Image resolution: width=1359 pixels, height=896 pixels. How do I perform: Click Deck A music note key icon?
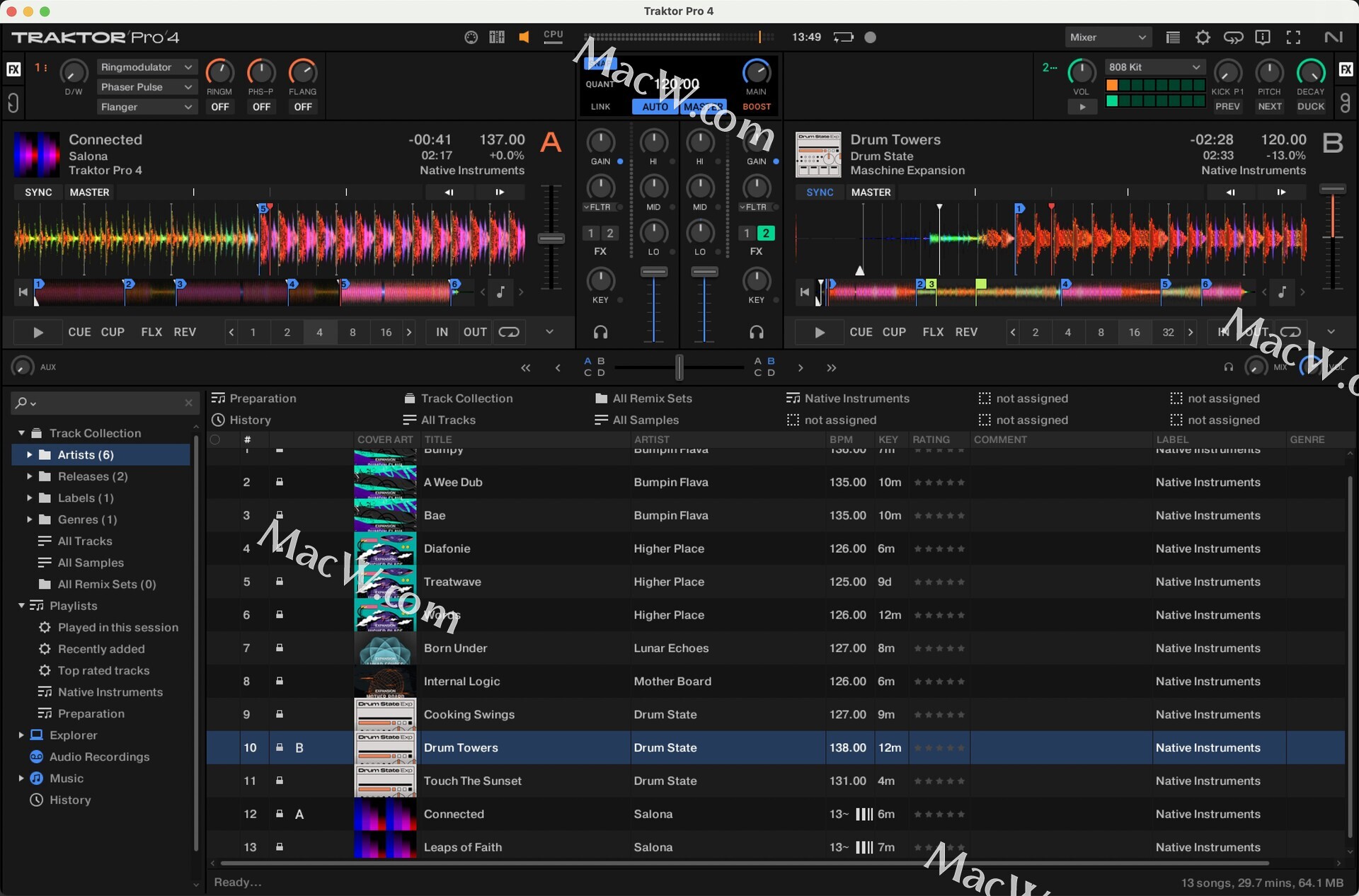pos(501,292)
